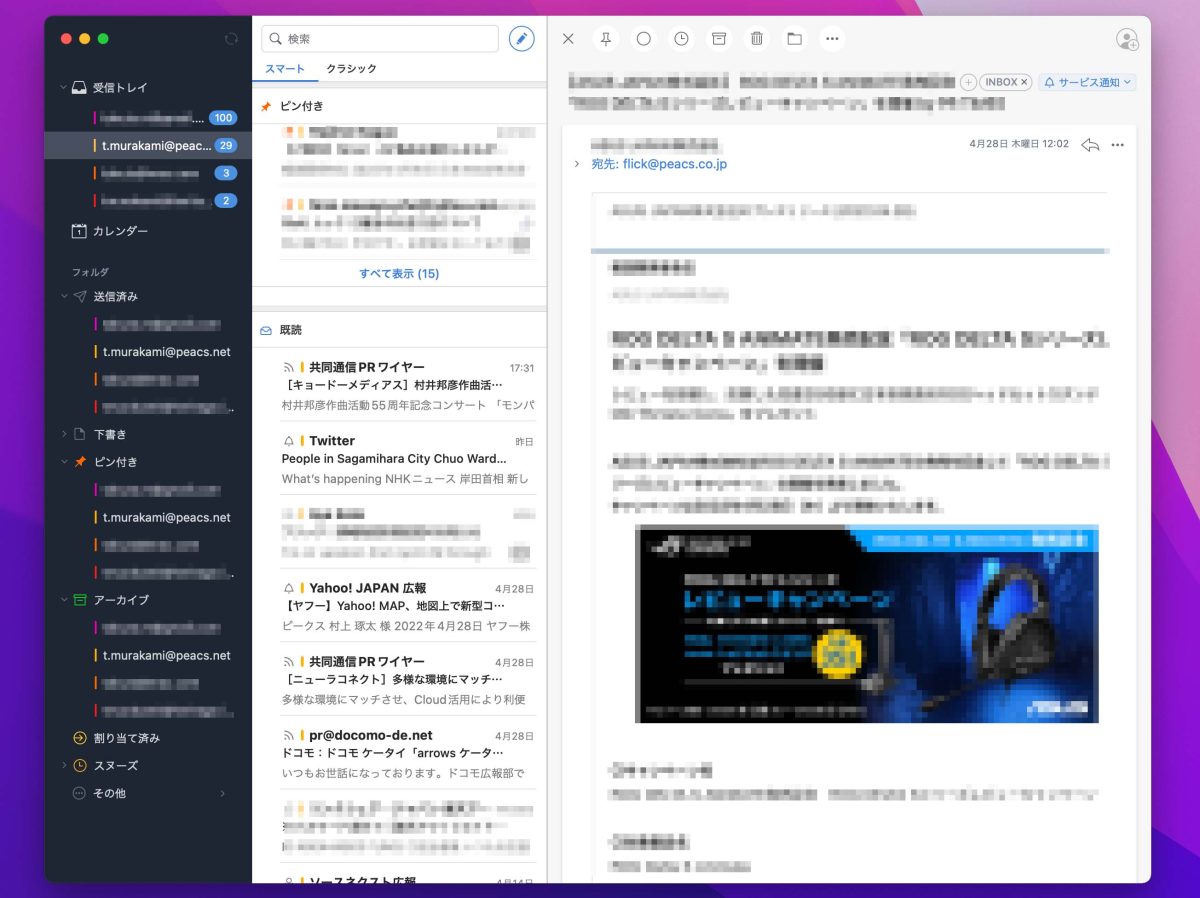
Task: Select the スマート inbox tab
Action: click(284, 69)
